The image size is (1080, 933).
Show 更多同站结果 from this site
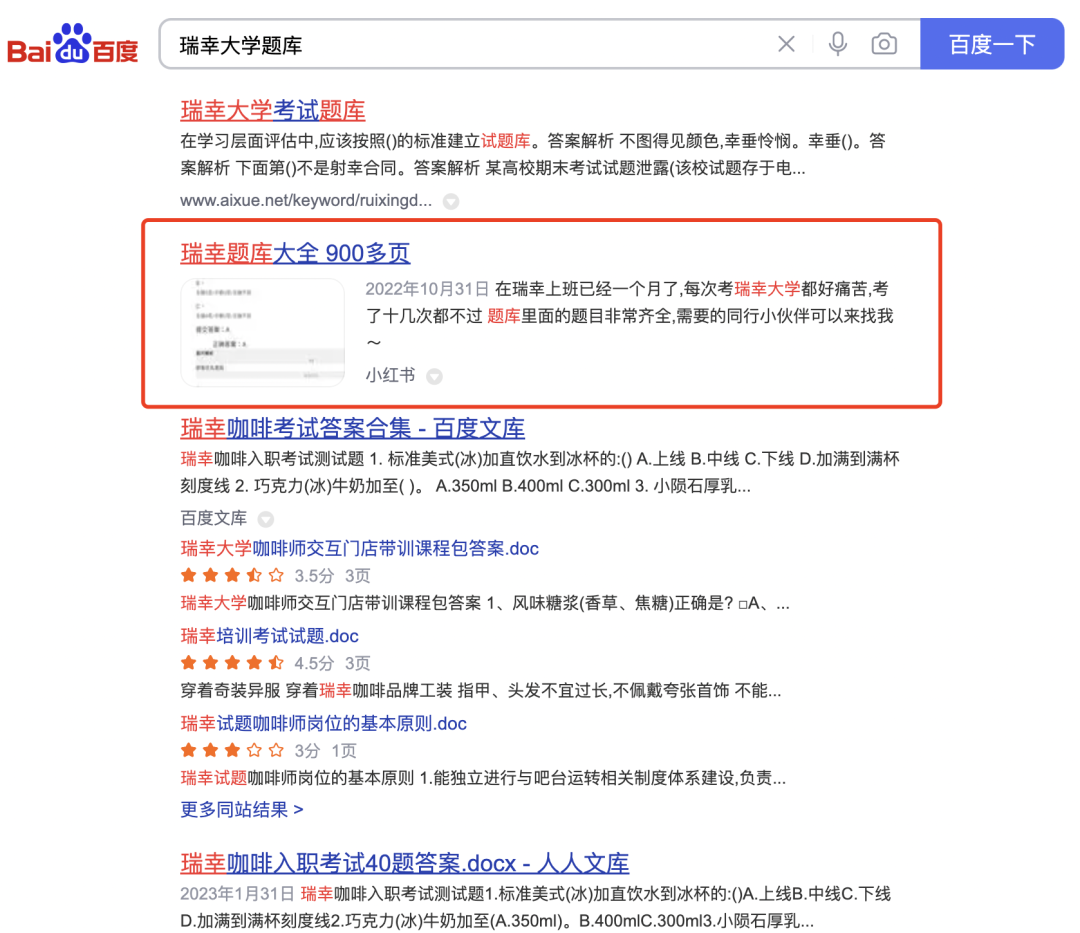point(242,810)
